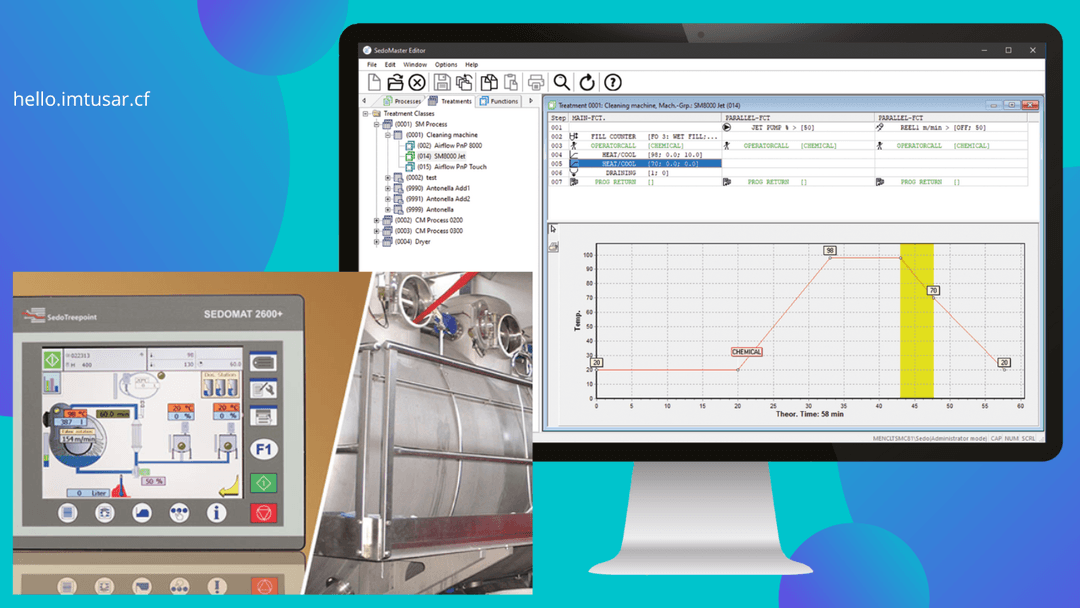Select highlighted step 005 HEAT/COOL row
Viewport: 1080px width, 608px height.
(634, 164)
